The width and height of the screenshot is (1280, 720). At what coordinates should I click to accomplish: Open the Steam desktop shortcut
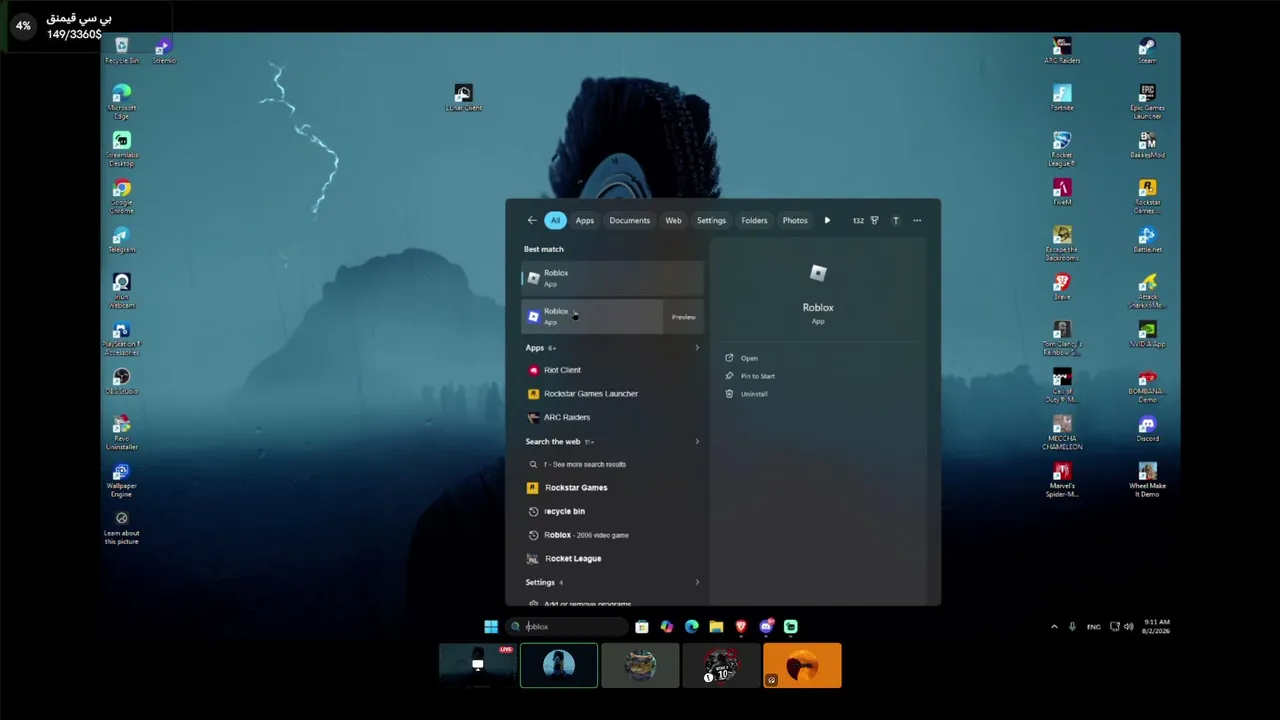click(1147, 51)
